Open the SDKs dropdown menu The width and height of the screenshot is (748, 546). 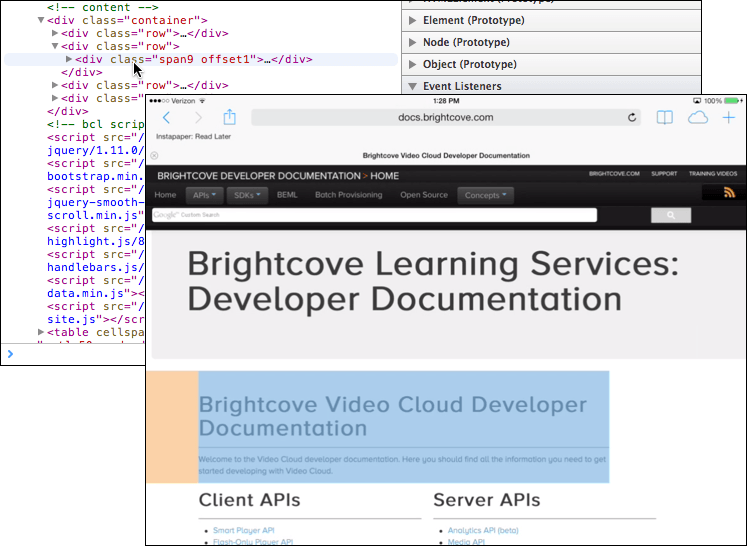click(x=246, y=195)
